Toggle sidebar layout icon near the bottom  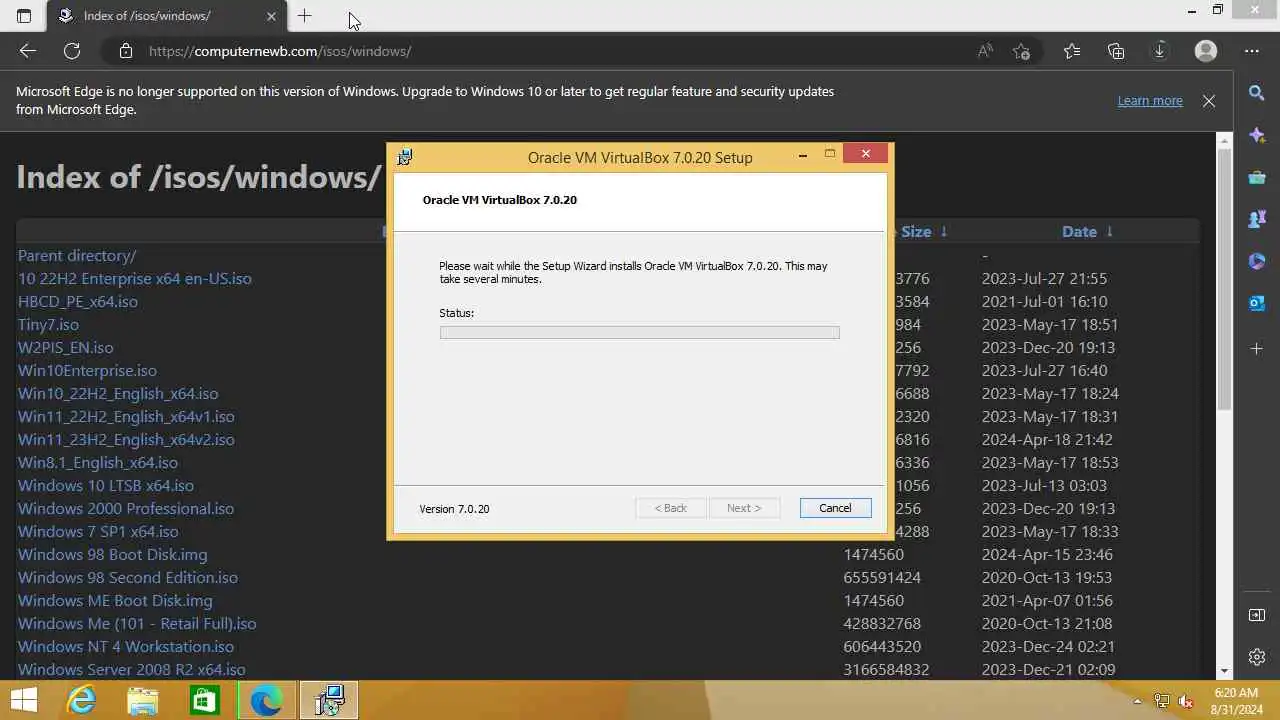(1257, 615)
